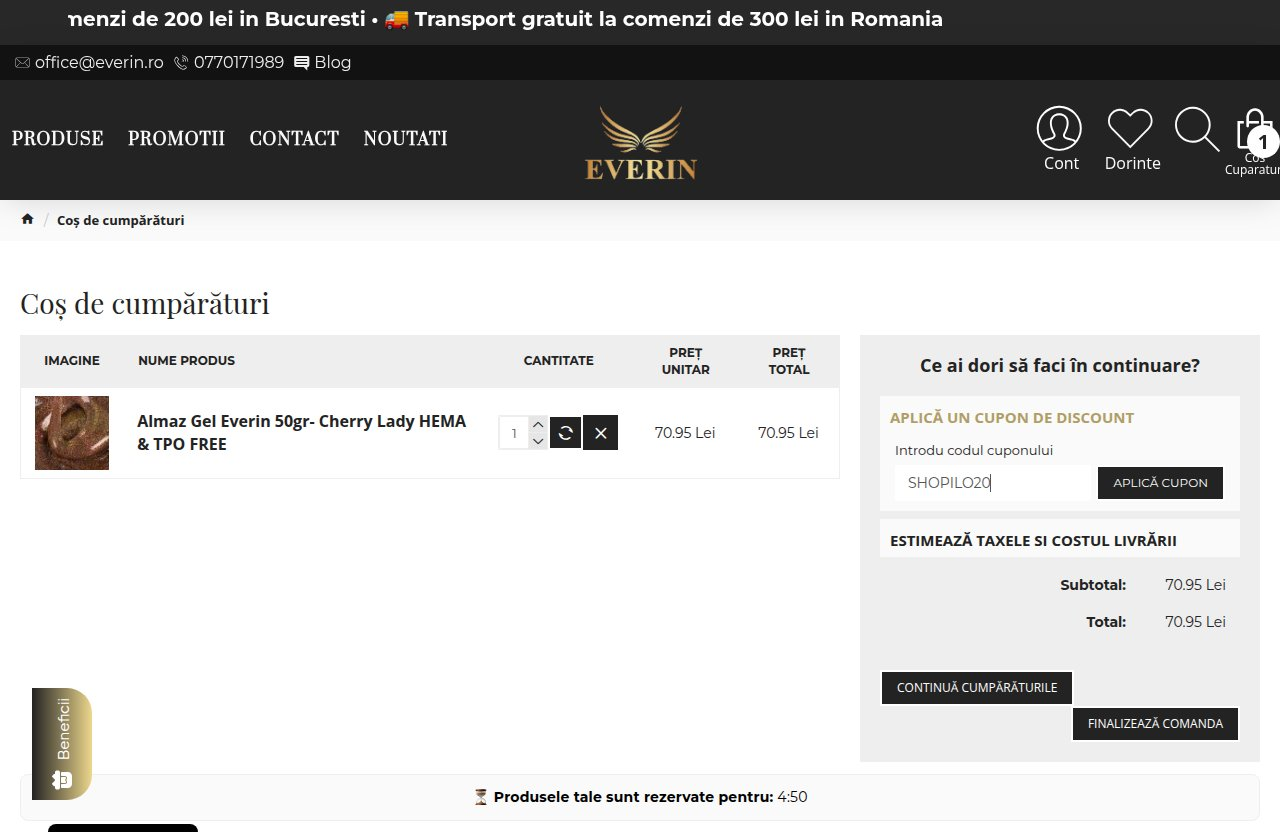Click the free transport announcement banner
This screenshot has width=1280, height=832.
[640, 20]
